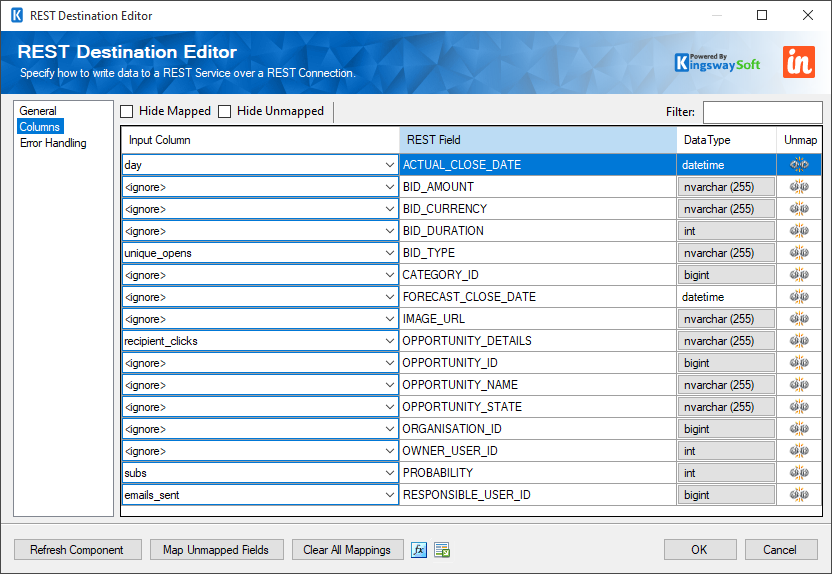Image resolution: width=832 pixels, height=574 pixels.
Task: Click unmap icon for FORECAST_CLOSE_DATE row
Action: (799, 297)
